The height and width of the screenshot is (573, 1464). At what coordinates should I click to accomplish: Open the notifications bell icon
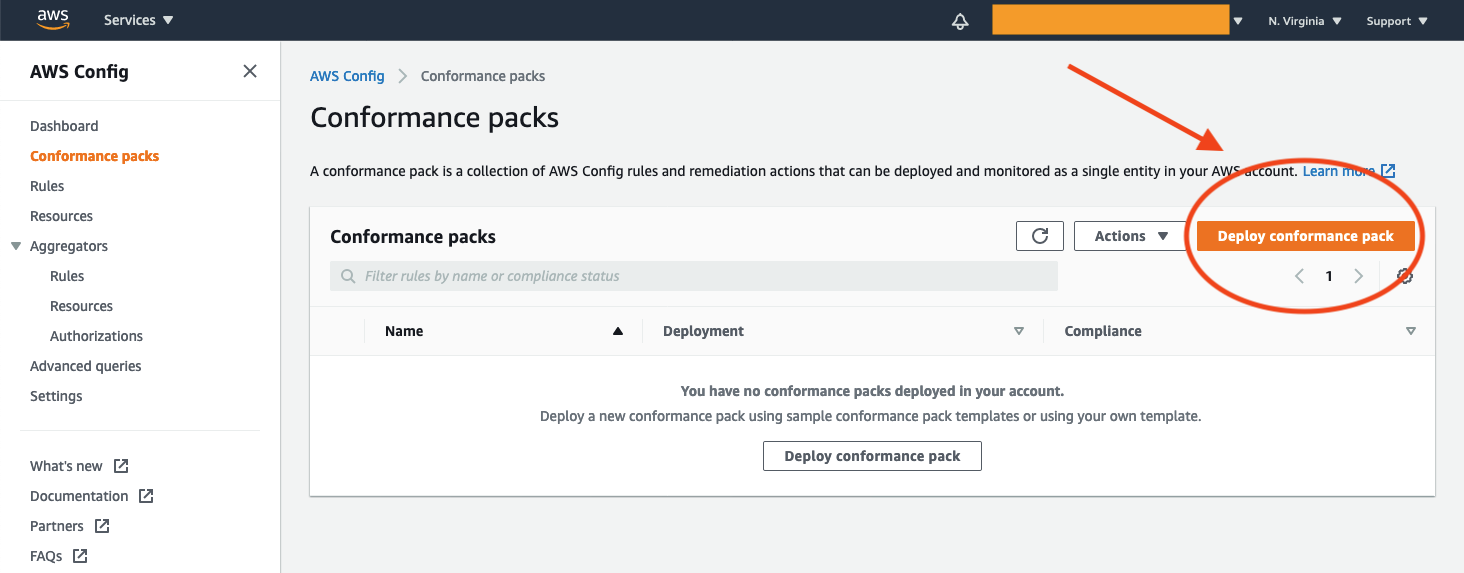[960, 21]
